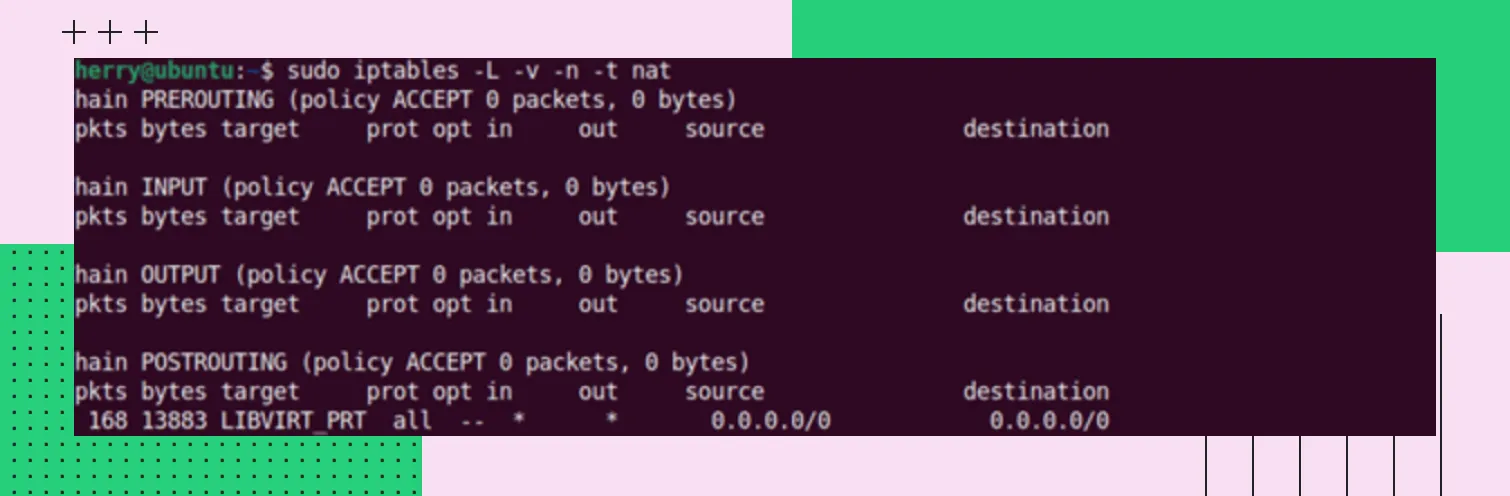Viewport: 1510px width, 496px height.
Task: Click the first plus sign at top left
Action: click(x=74, y=33)
